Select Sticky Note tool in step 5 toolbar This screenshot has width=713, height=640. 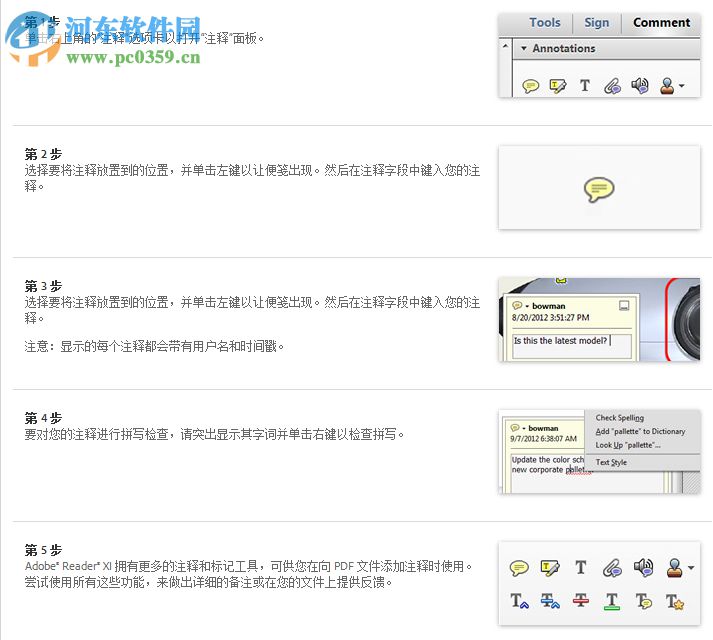(x=519, y=568)
